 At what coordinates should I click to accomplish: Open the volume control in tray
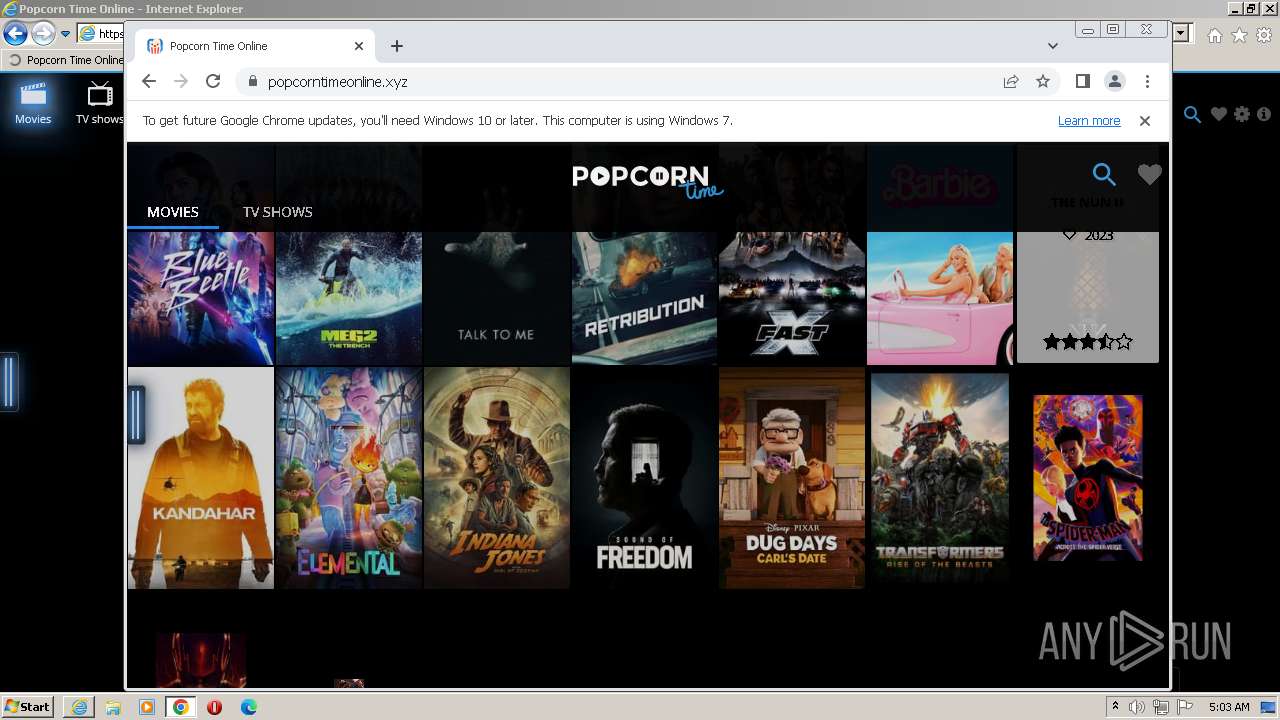(1138, 707)
